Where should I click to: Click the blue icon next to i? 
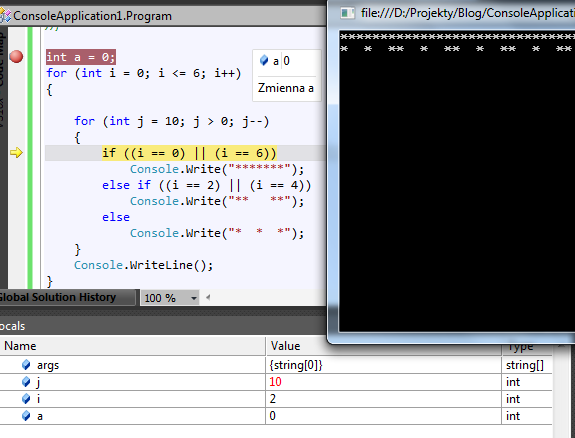(x=26, y=399)
